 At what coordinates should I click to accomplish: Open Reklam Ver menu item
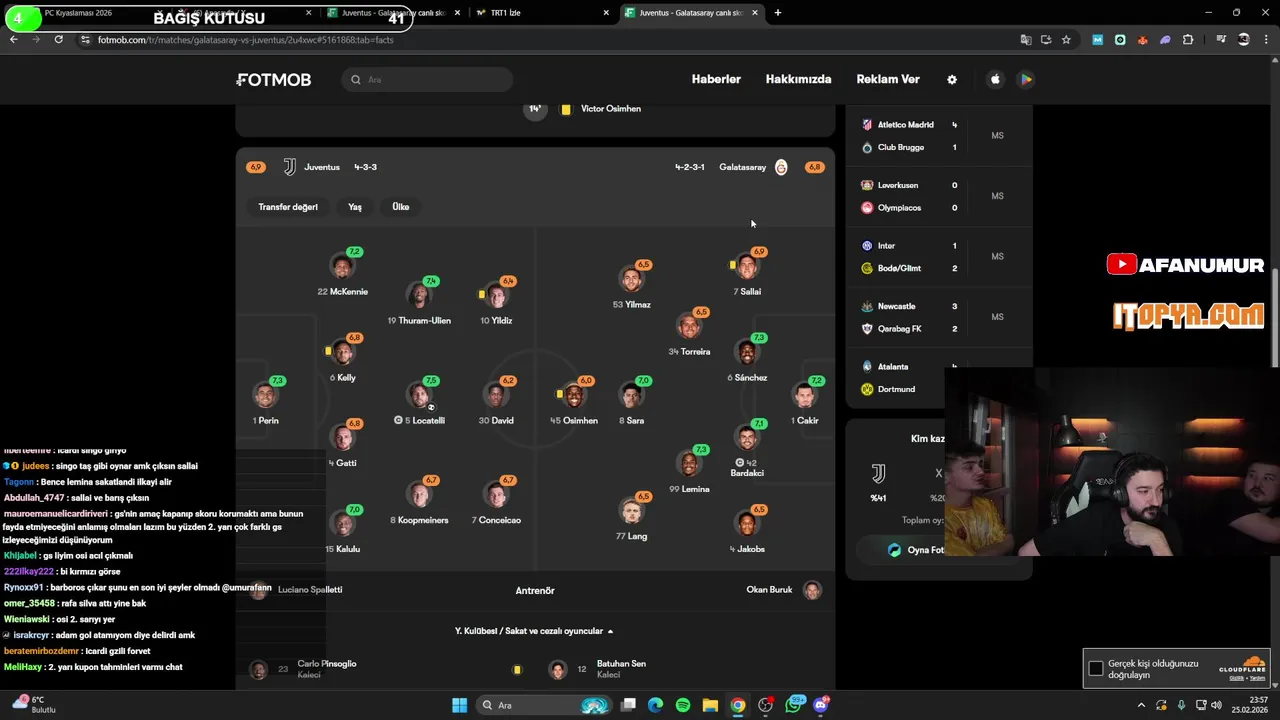tap(888, 80)
